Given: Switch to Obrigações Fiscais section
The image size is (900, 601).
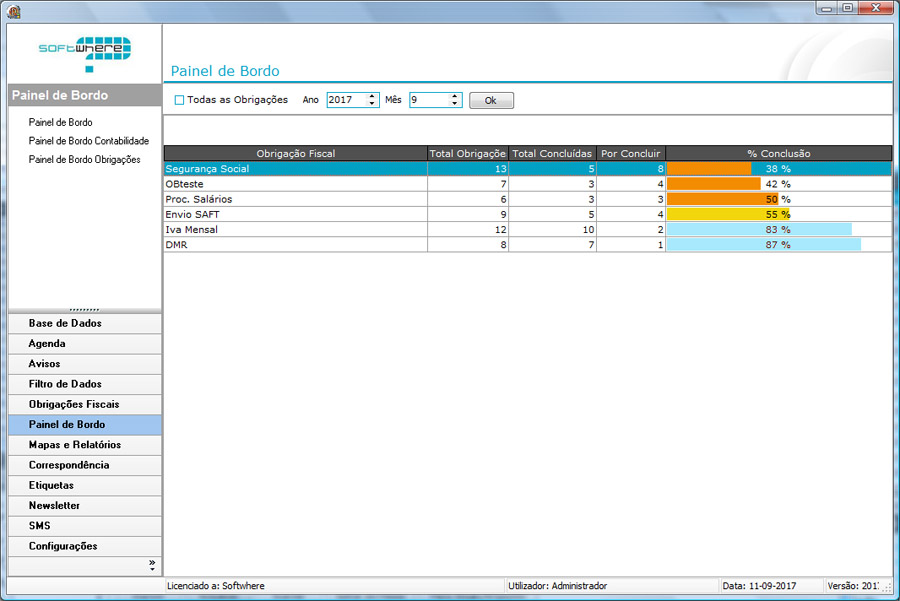Looking at the screenshot, I should (74, 404).
